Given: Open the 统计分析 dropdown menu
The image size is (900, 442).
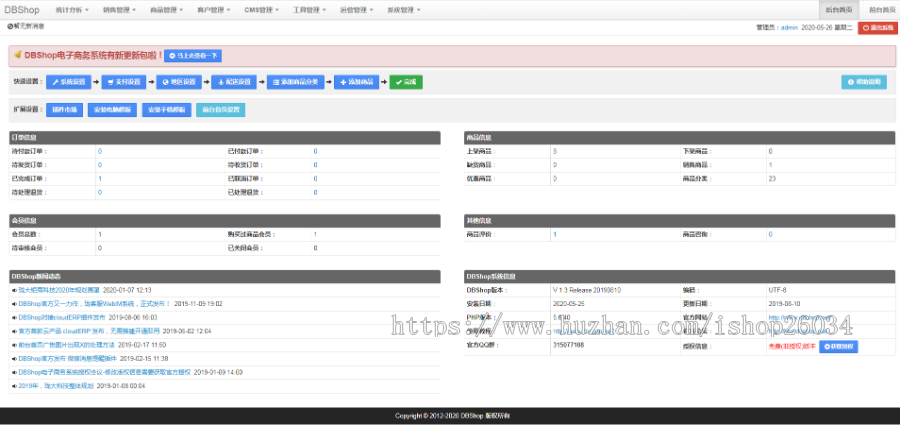Looking at the screenshot, I should point(72,10).
